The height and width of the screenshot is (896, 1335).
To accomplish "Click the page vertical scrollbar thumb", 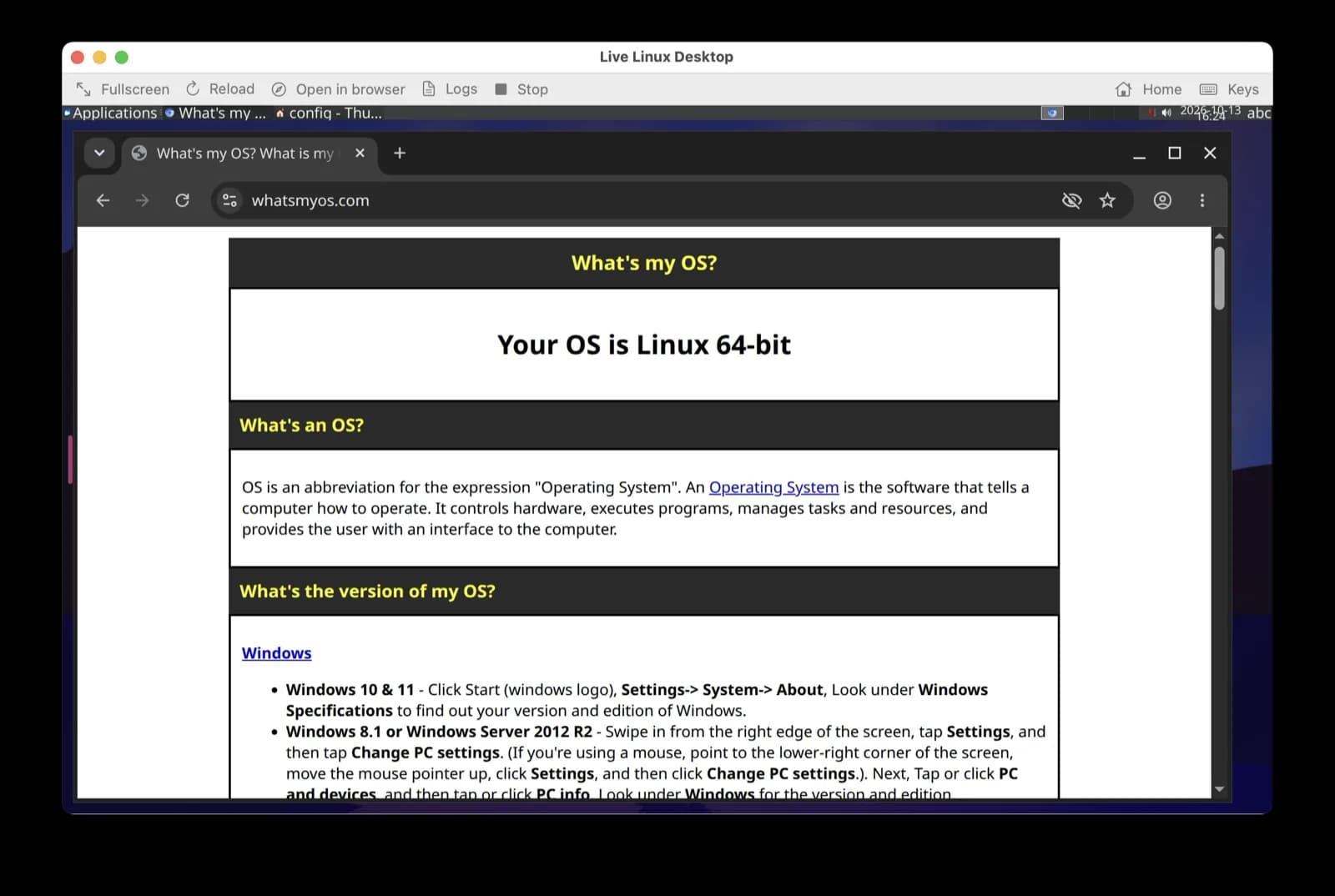I will 1220,278.
